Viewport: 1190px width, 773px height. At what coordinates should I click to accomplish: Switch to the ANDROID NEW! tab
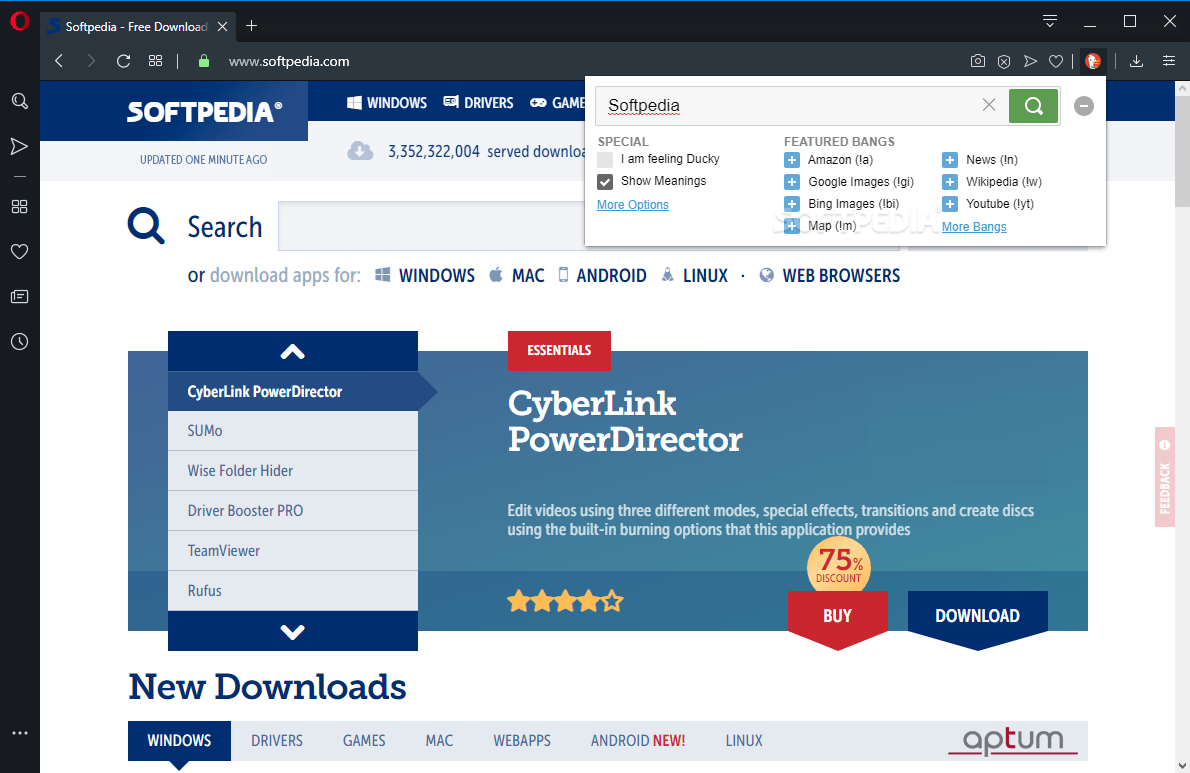point(638,740)
